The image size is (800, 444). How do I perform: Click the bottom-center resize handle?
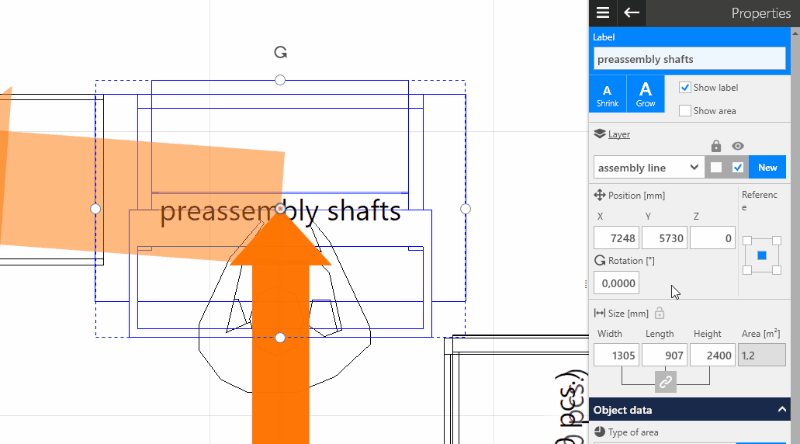pos(280,338)
